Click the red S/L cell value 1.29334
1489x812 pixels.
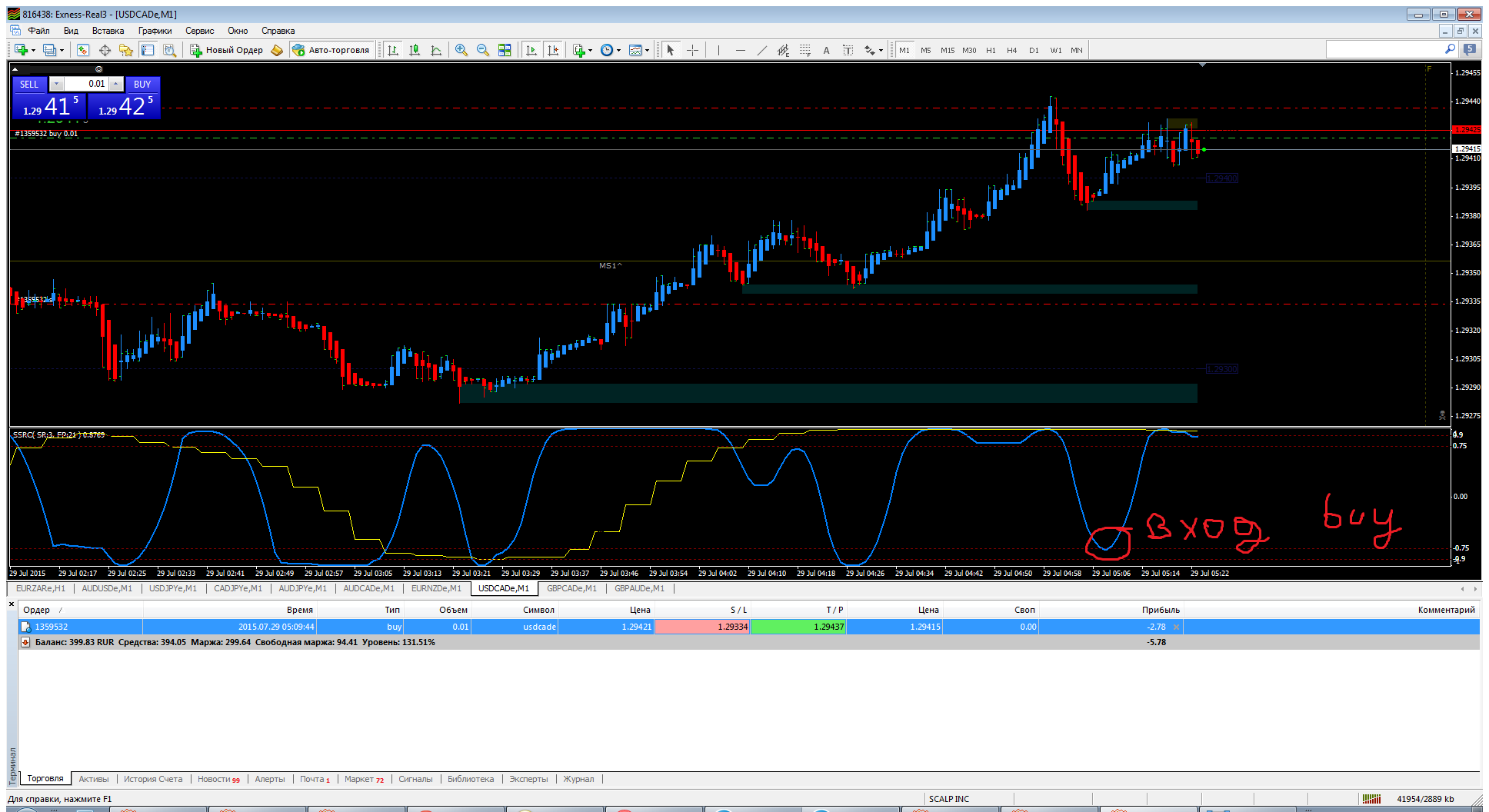(x=701, y=627)
